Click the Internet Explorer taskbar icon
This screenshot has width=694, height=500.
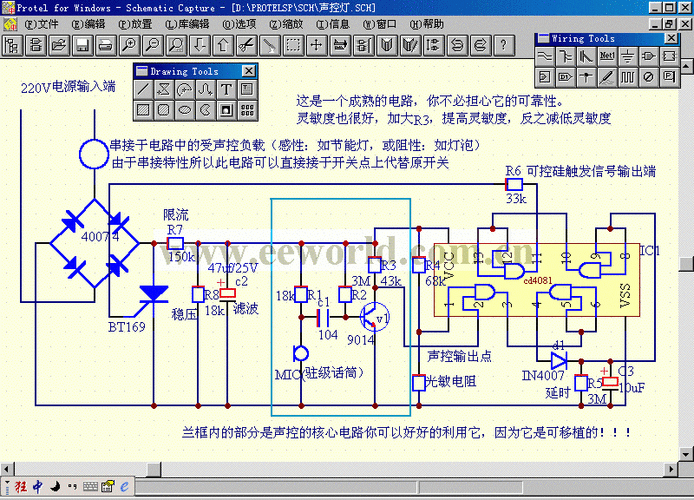pyautogui.click(x=125, y=487)
